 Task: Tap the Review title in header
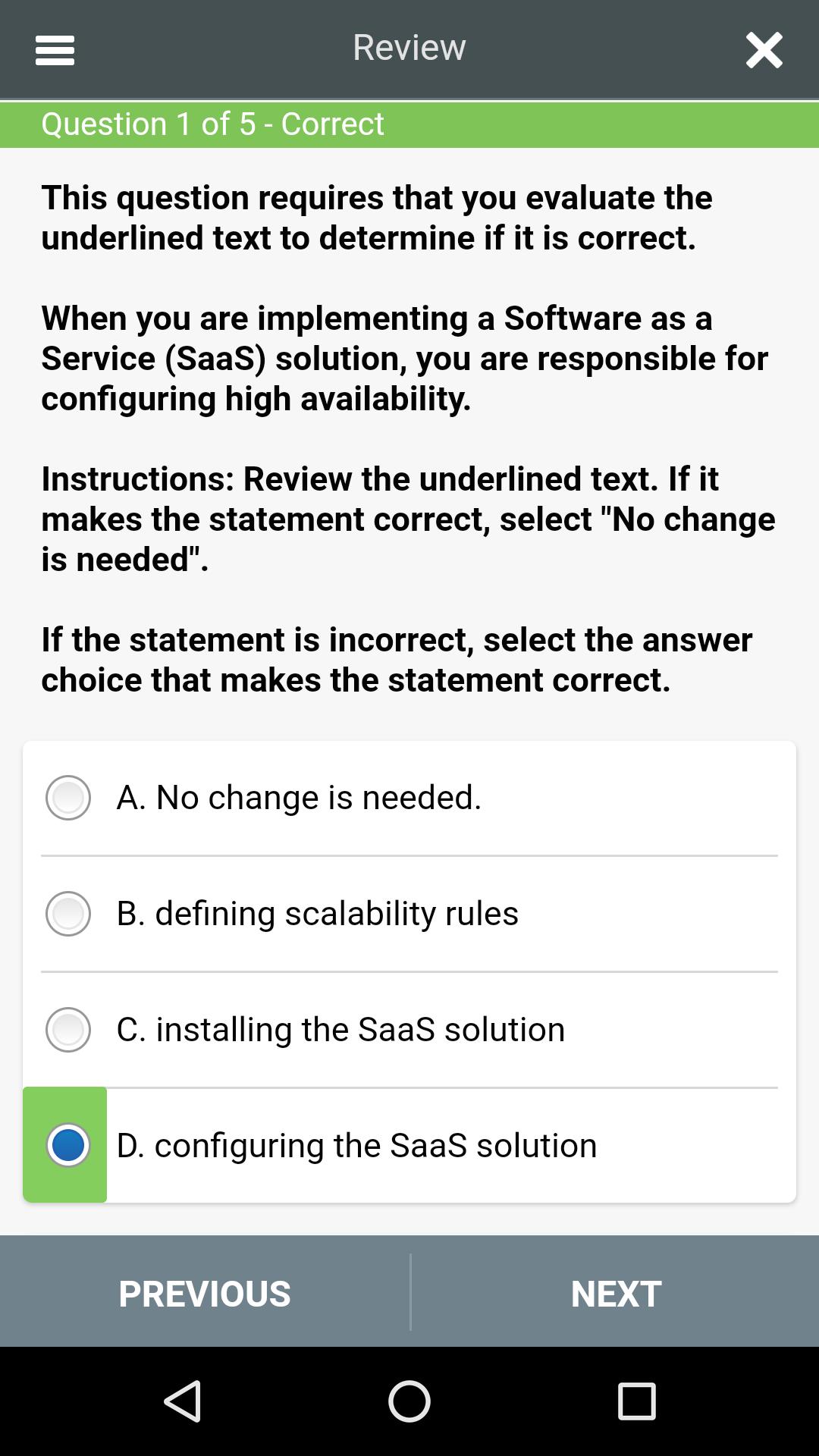tap(409, 48)
